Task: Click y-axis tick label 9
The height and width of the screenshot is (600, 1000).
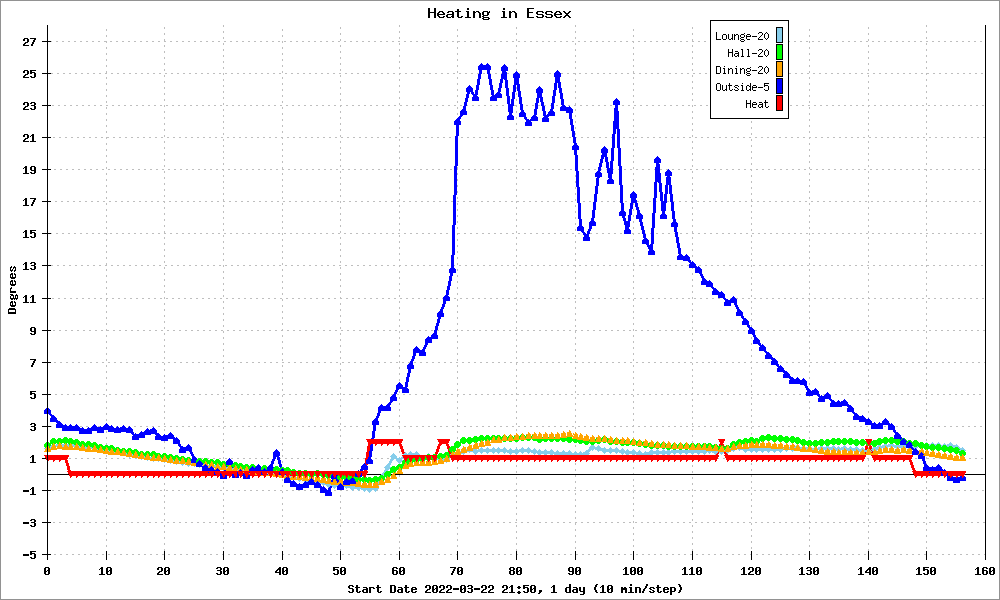Action: pos(33,331)
